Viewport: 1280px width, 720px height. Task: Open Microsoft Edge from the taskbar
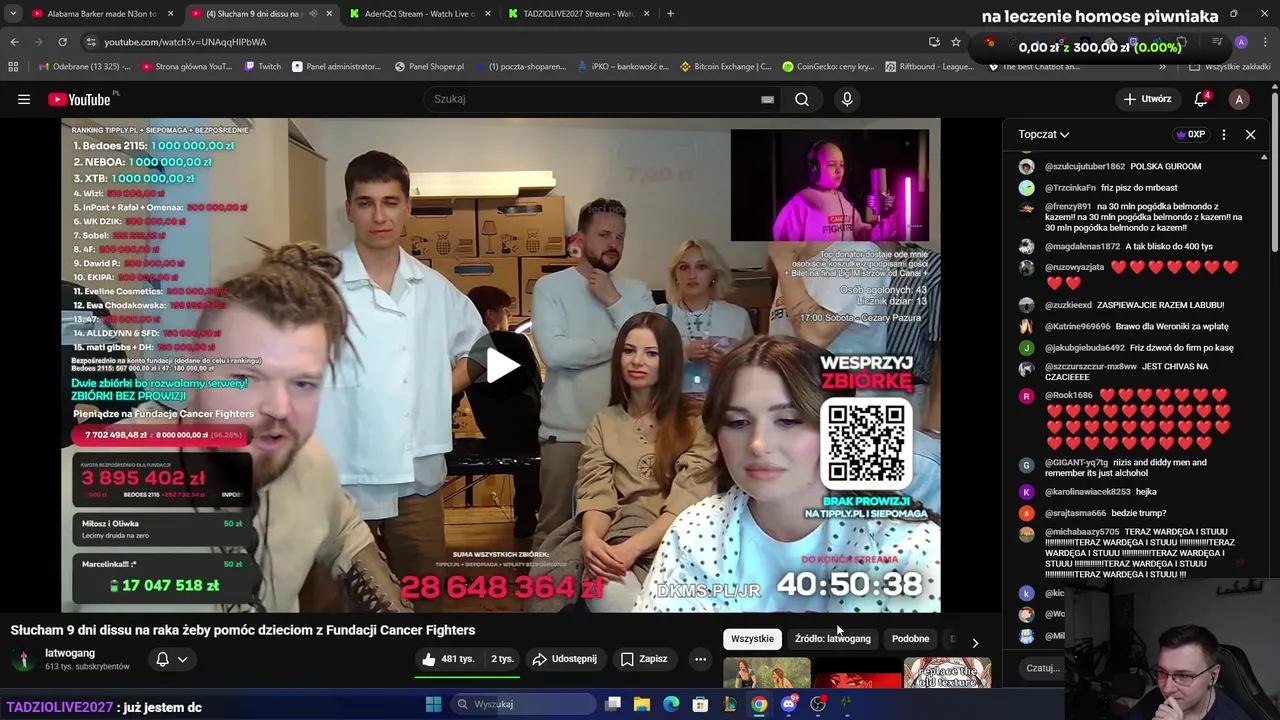coord(671,704)
